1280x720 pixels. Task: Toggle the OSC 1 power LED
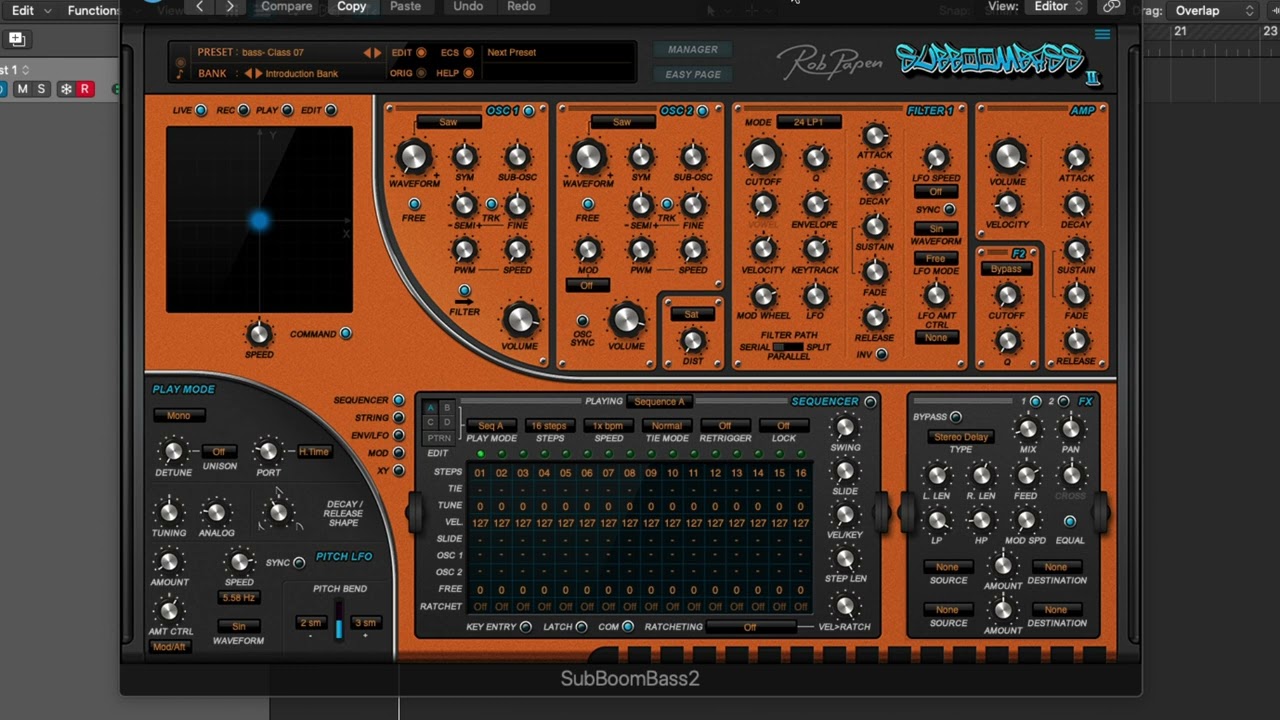tap(529, 111)
